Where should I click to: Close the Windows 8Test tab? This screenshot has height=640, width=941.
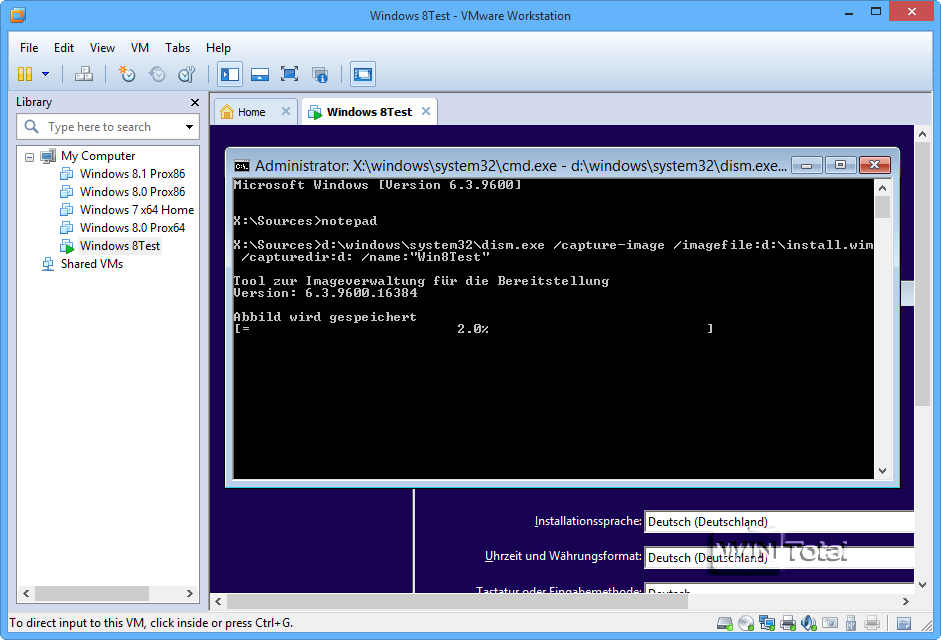pos(426,111)
